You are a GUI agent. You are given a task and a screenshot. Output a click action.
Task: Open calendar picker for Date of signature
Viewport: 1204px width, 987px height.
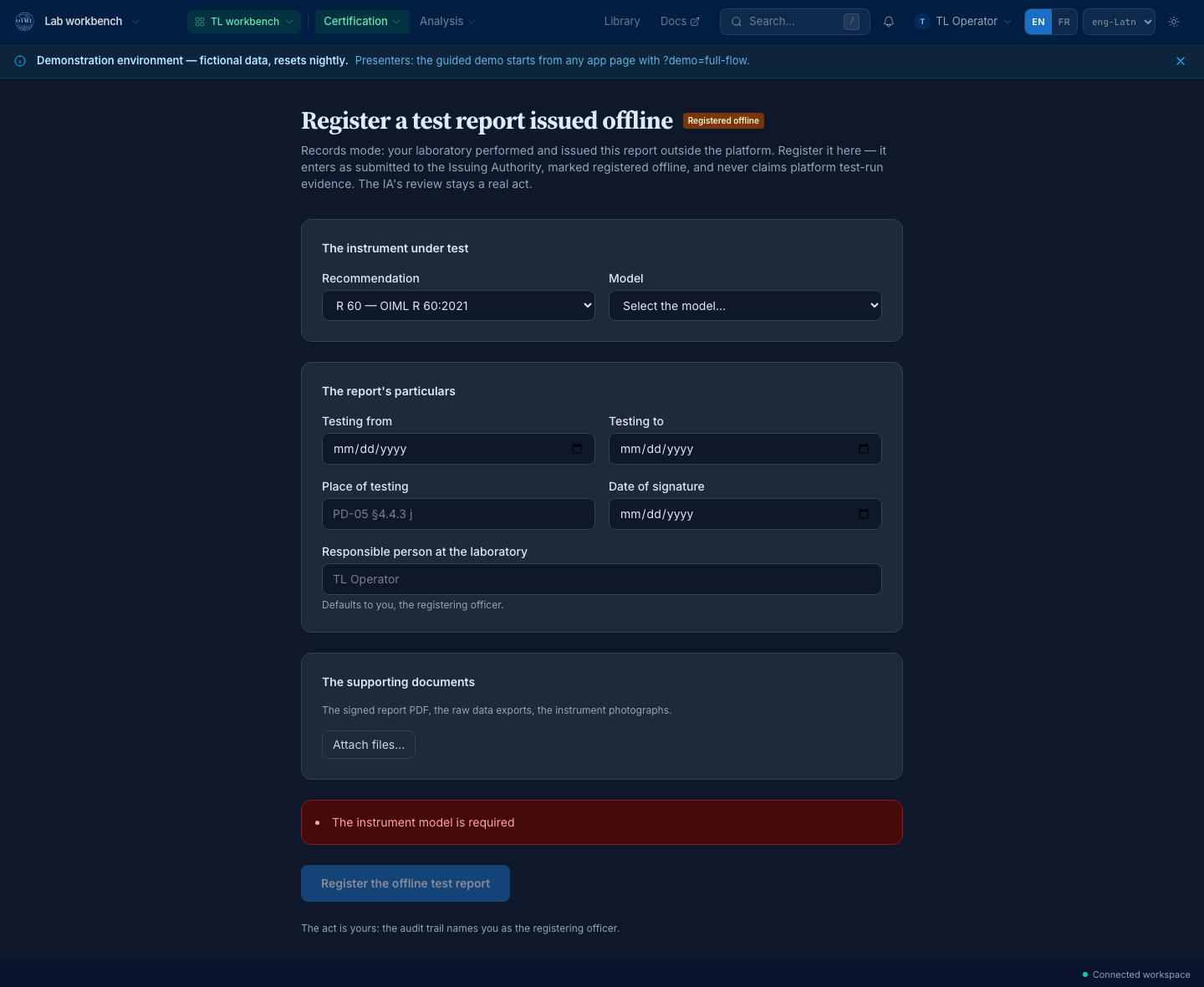click(864, 514)
